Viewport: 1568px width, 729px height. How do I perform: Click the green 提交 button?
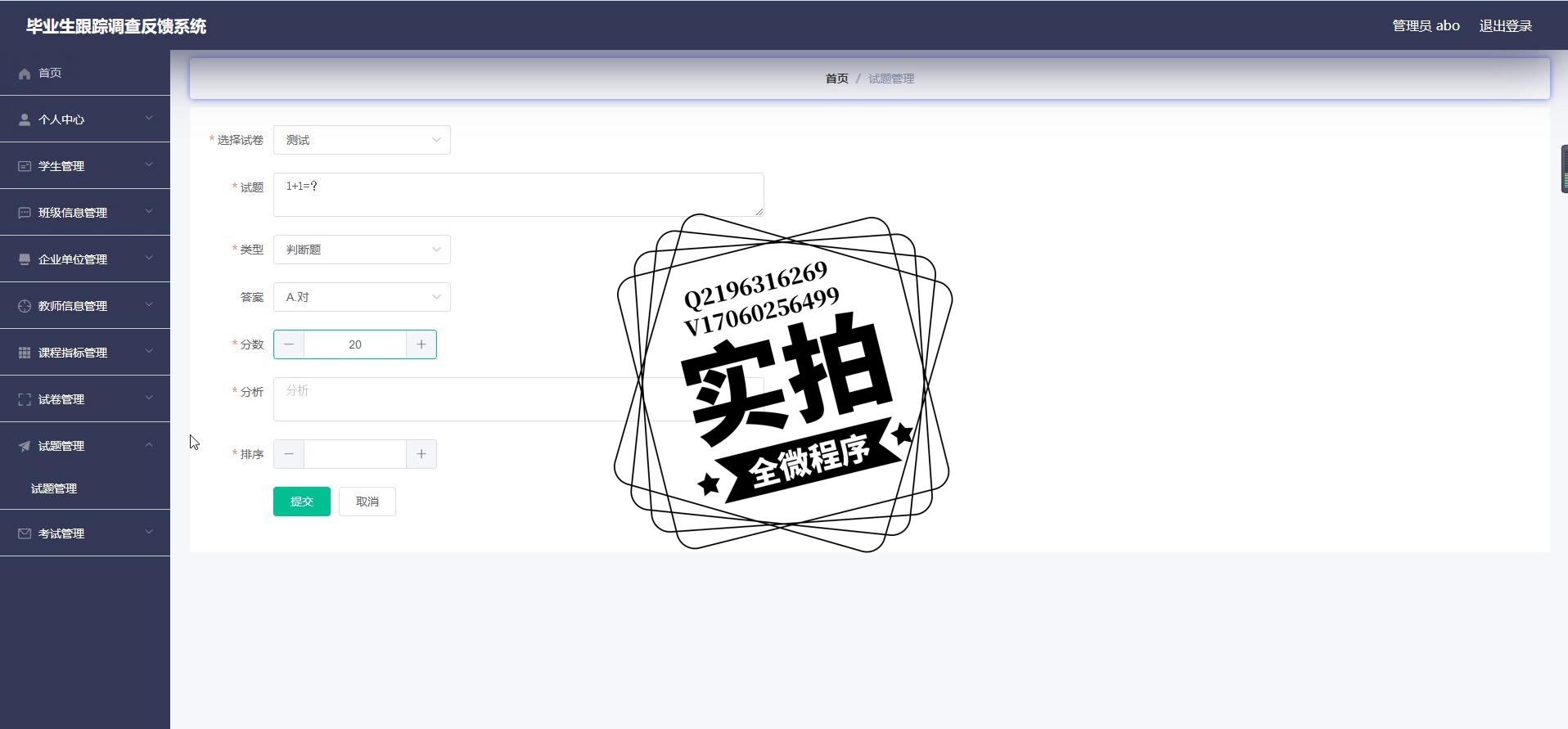302,502
